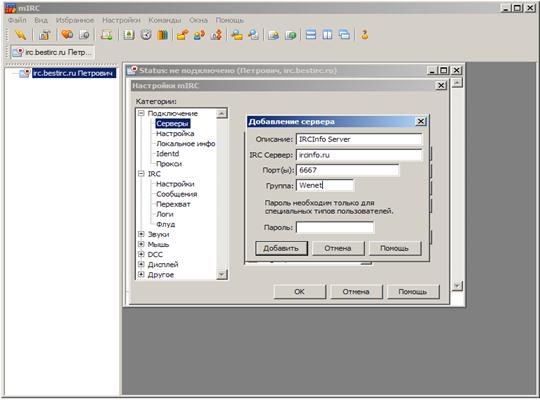Click the About figure icon ending the toolbar
This screenshot has height=400, width=540.
tap(364, 35)
